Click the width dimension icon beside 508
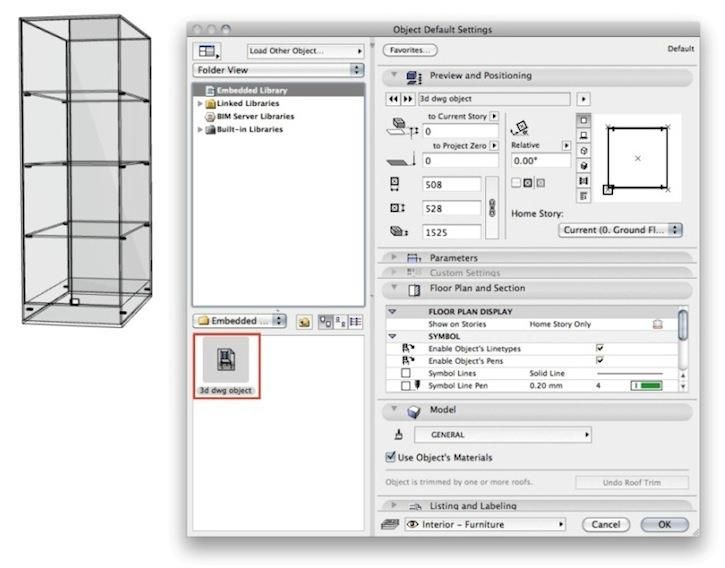 [394, 184]
